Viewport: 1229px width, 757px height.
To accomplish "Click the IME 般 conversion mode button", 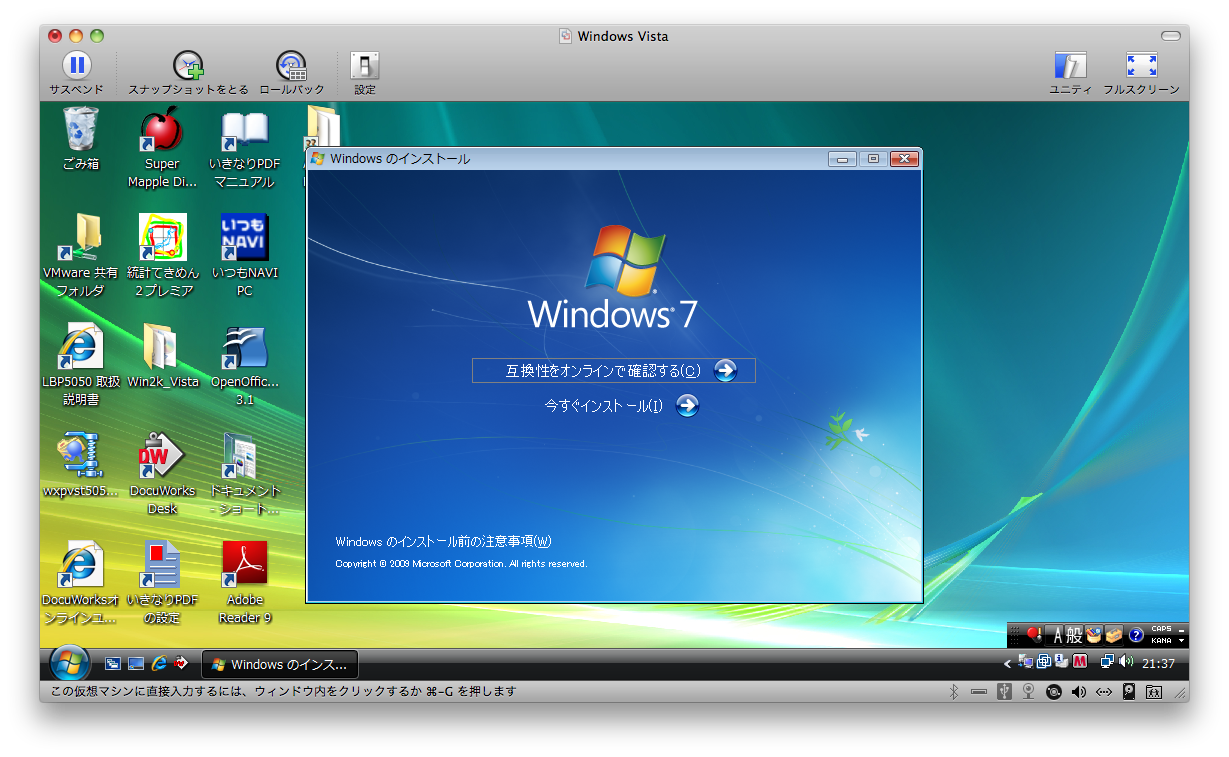I will [1074, 635].
